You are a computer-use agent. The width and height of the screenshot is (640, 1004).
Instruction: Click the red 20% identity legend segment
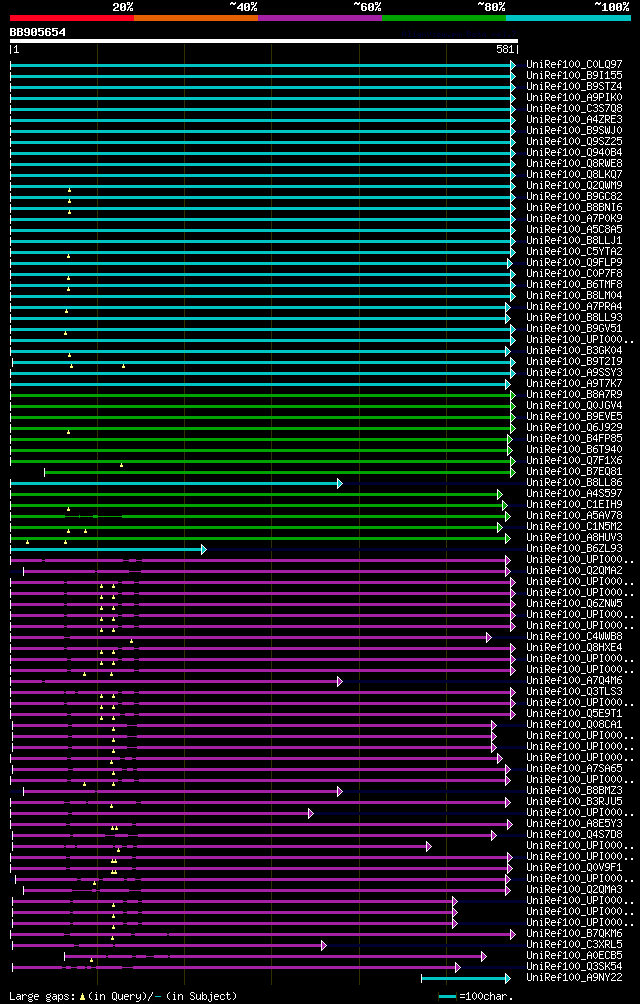pyautogui.click(x=72, y=18)
